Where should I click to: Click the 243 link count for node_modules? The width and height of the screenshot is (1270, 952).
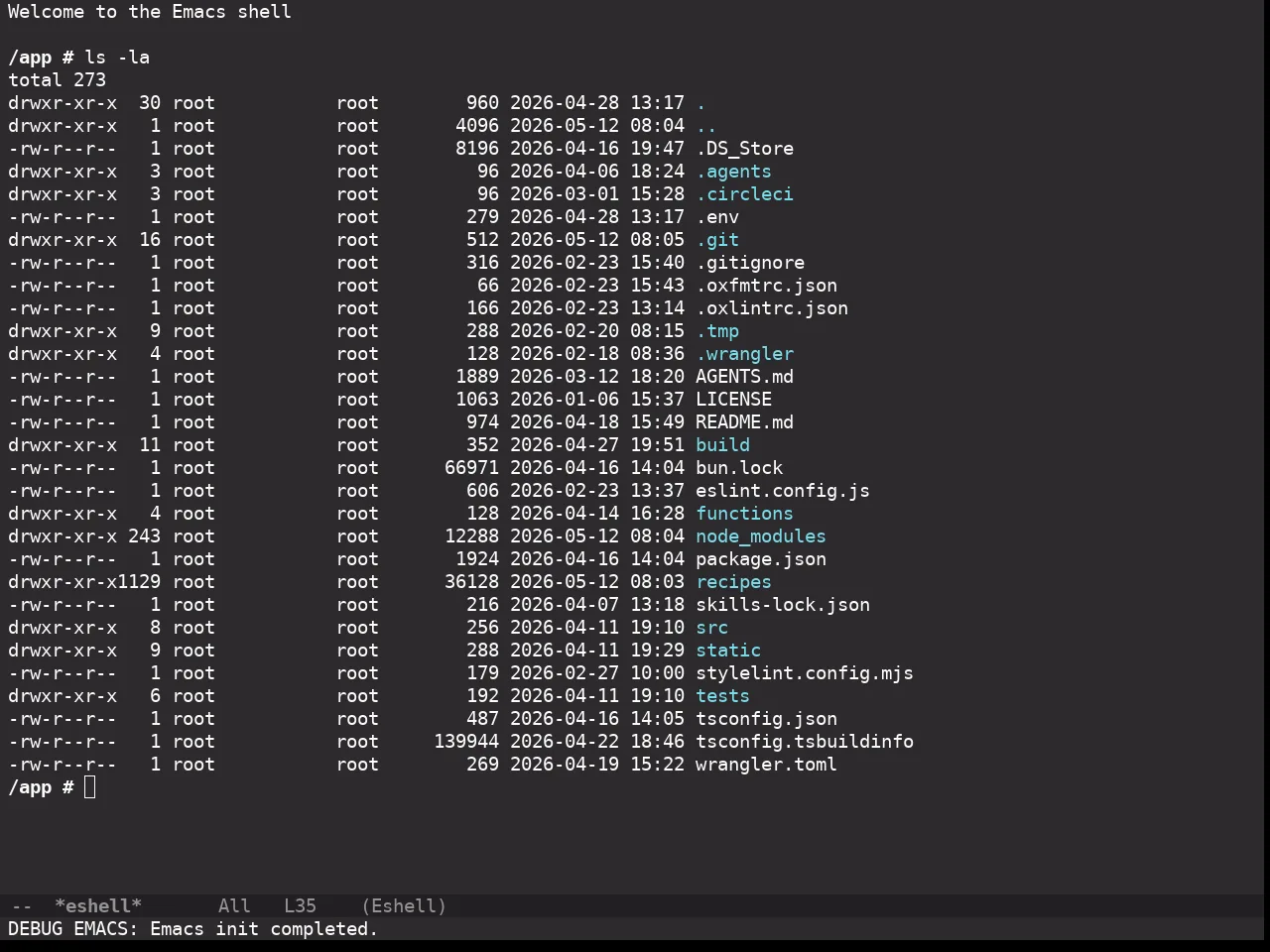click(x=145, y=536)
